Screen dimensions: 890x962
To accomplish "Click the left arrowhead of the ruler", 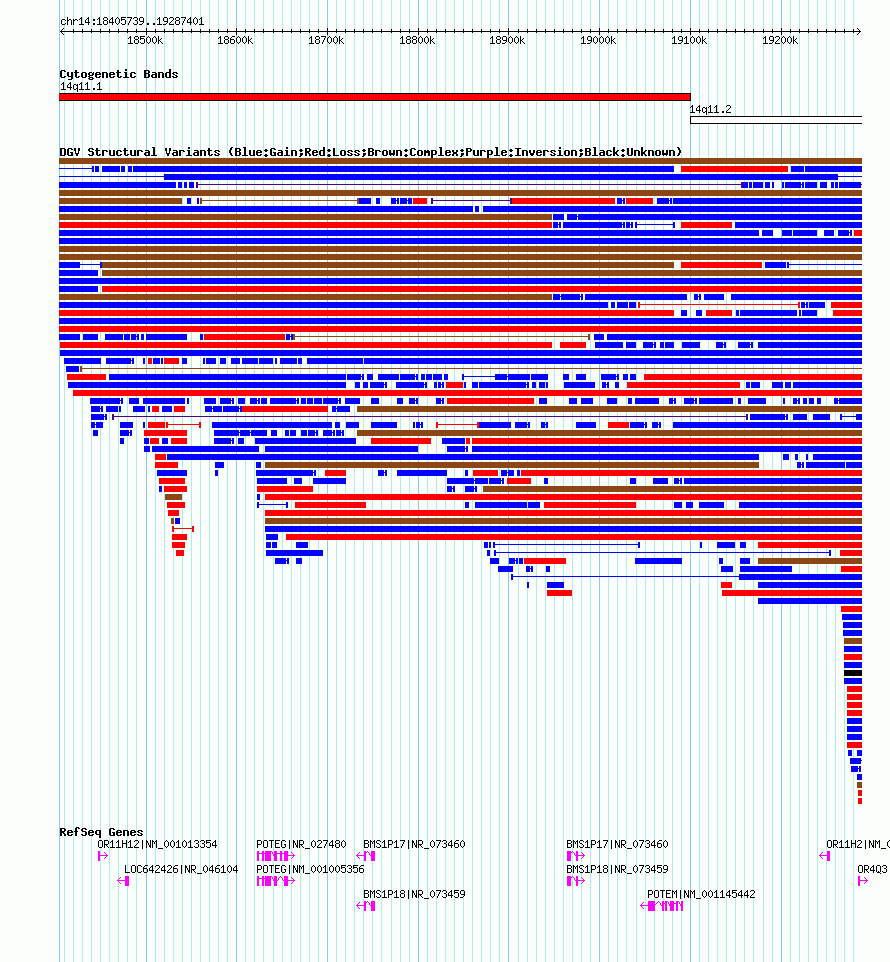I will tap(63, 31).
